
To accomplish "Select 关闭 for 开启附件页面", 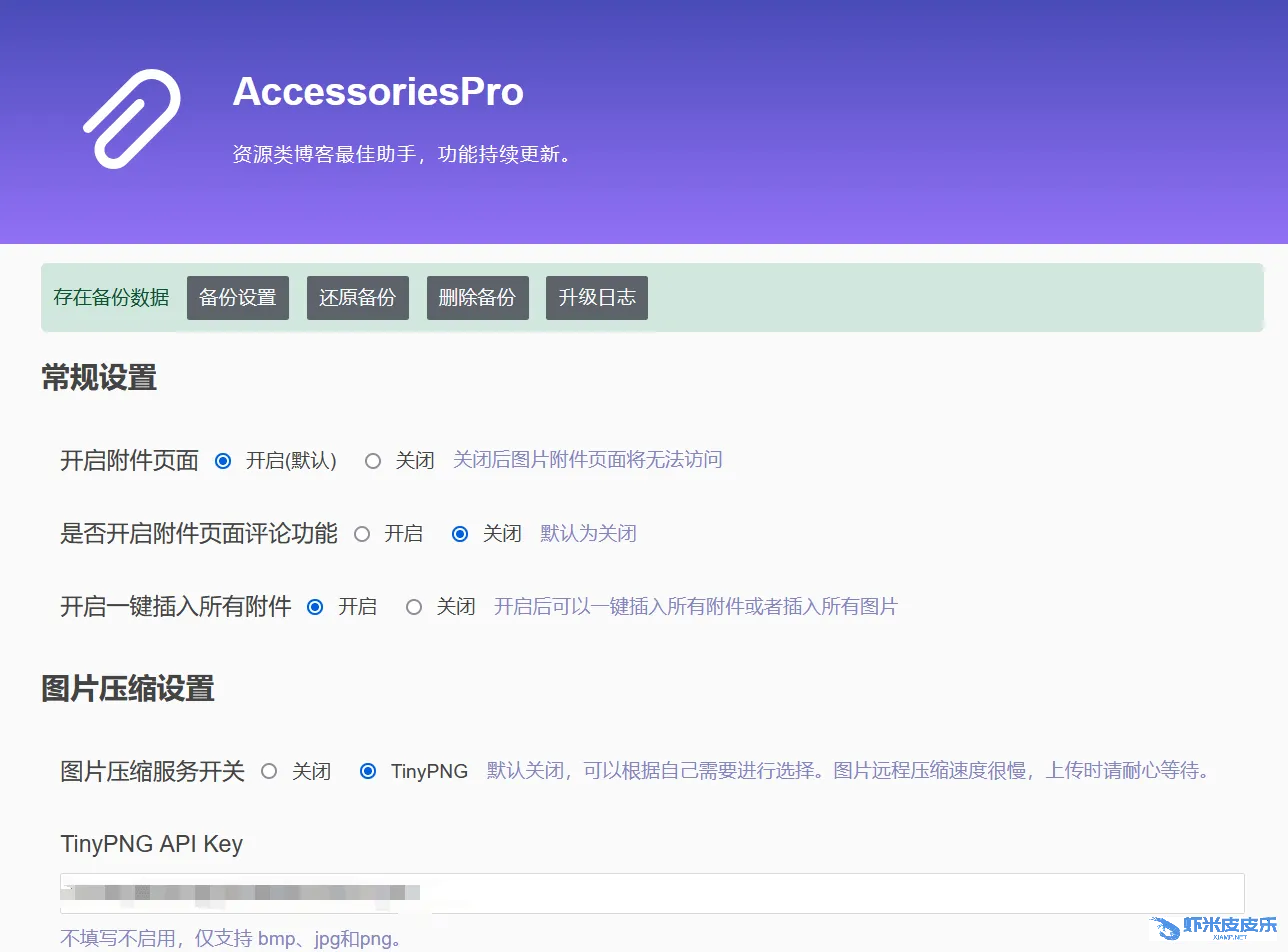I will click(x=373, y=461).
